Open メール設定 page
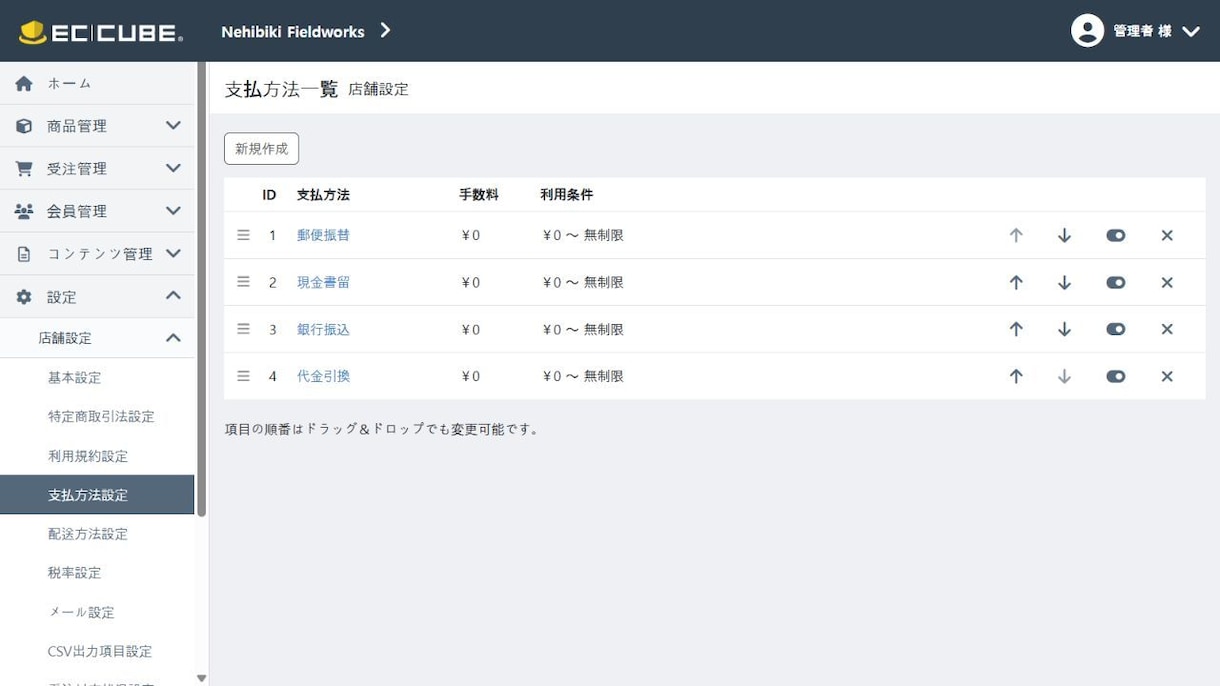 coord(81,612)
